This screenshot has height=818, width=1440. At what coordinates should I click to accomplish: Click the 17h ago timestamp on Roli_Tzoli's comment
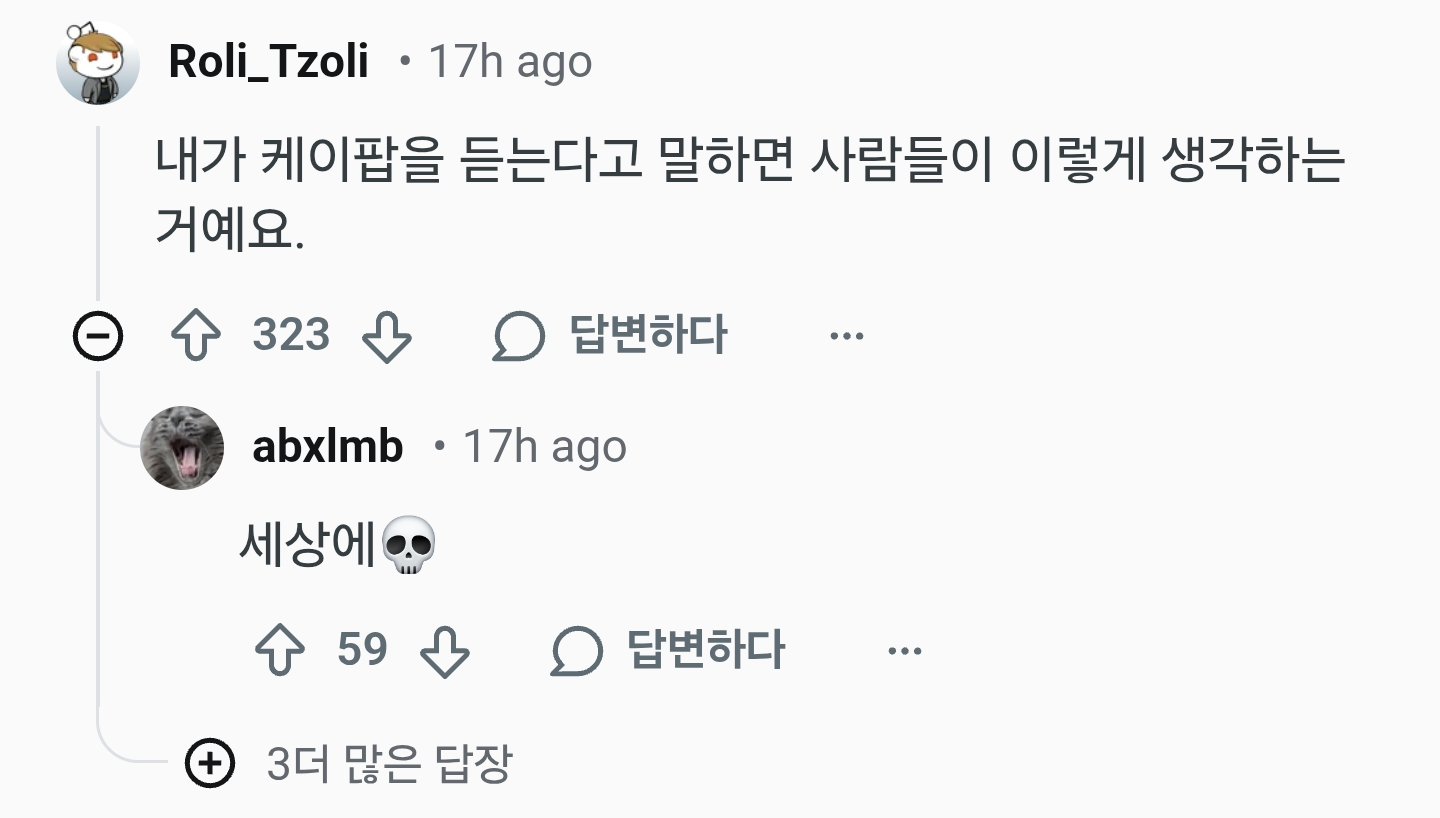click(x=508, y=61)
